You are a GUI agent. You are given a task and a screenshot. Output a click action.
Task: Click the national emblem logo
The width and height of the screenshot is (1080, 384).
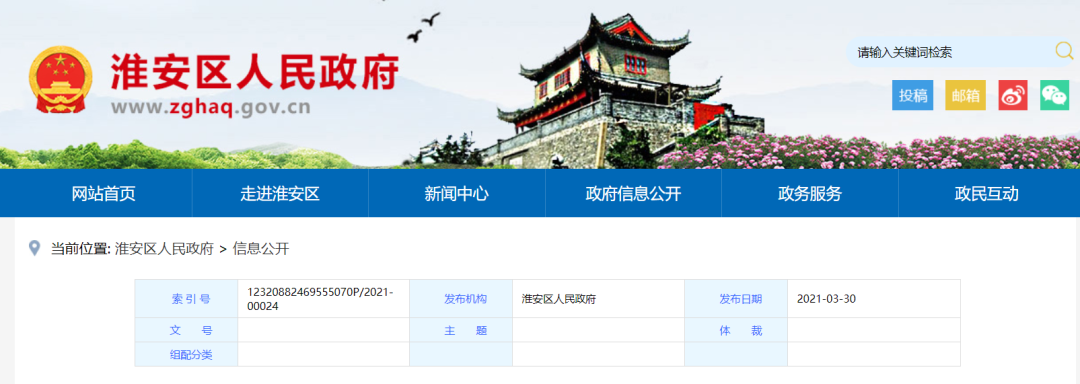click(x=60, y=79)
